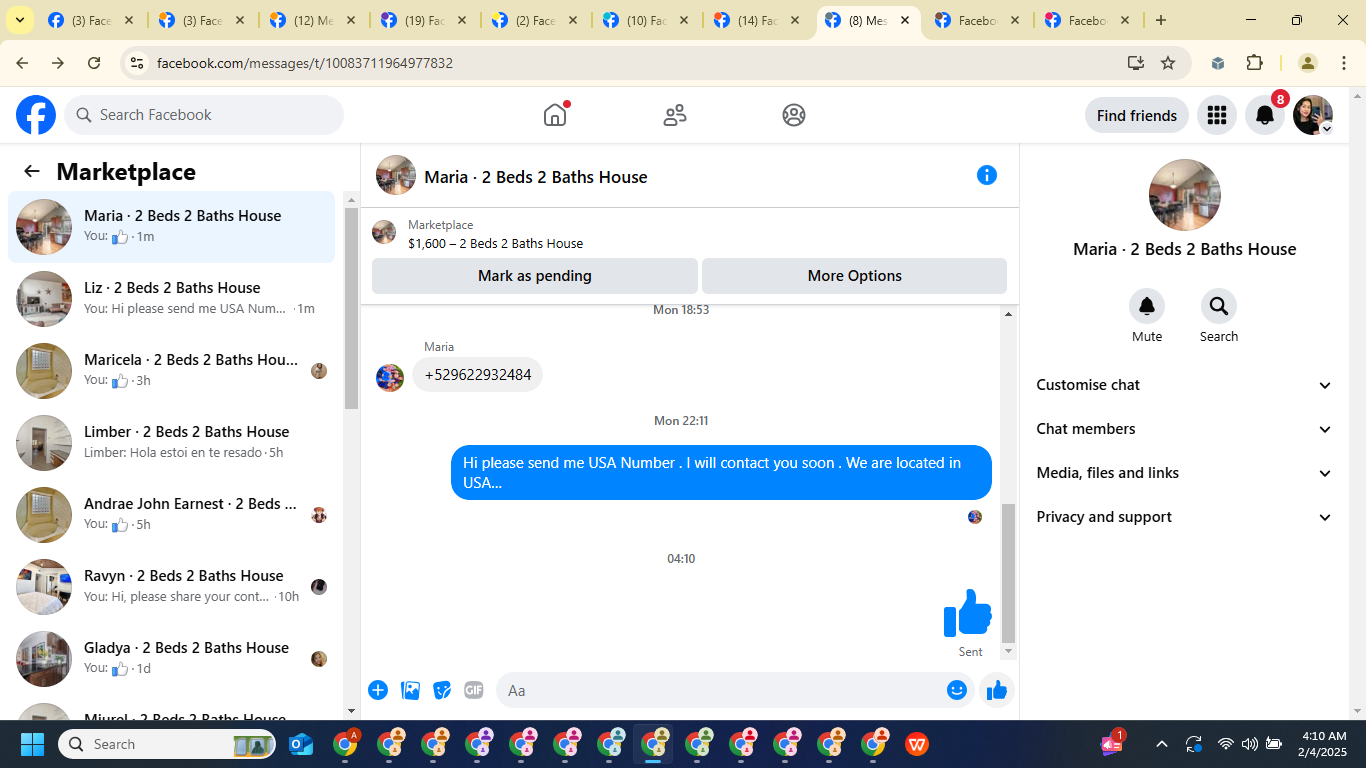Click the plus icon for more actions
This screenshot has height=768, width=1366.
(x=378, y=690)
